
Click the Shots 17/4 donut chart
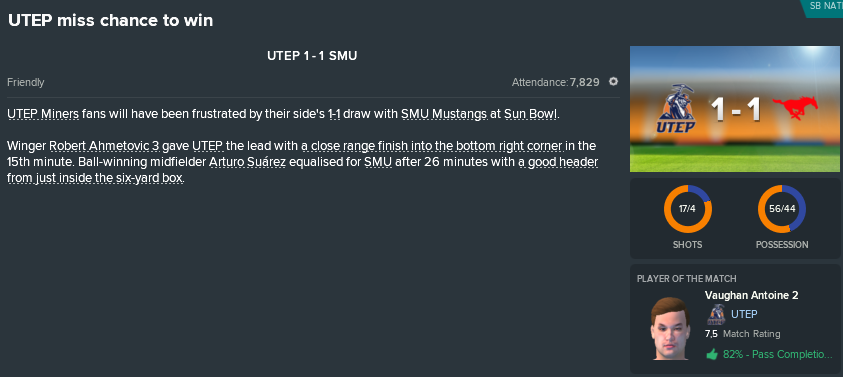pos(688,209)
